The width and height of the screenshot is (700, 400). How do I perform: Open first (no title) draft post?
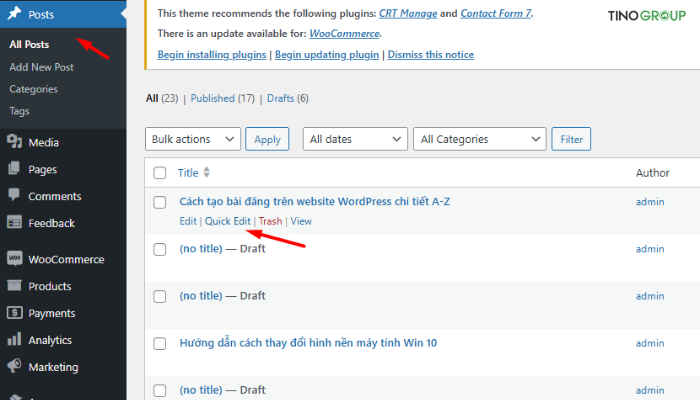(201, 249)
